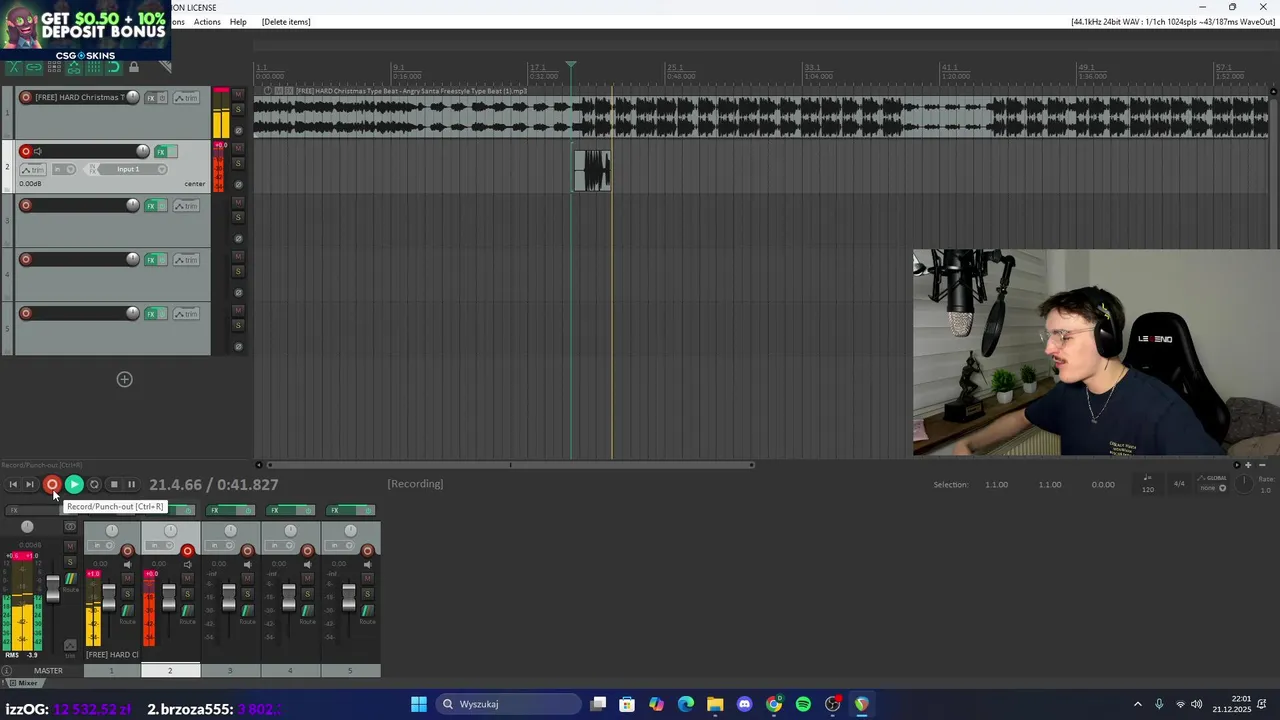Screen dimensions: 1280x720
Task: Toggle auto-crossfade toolbar icon
Action: (x=14, y=67)
